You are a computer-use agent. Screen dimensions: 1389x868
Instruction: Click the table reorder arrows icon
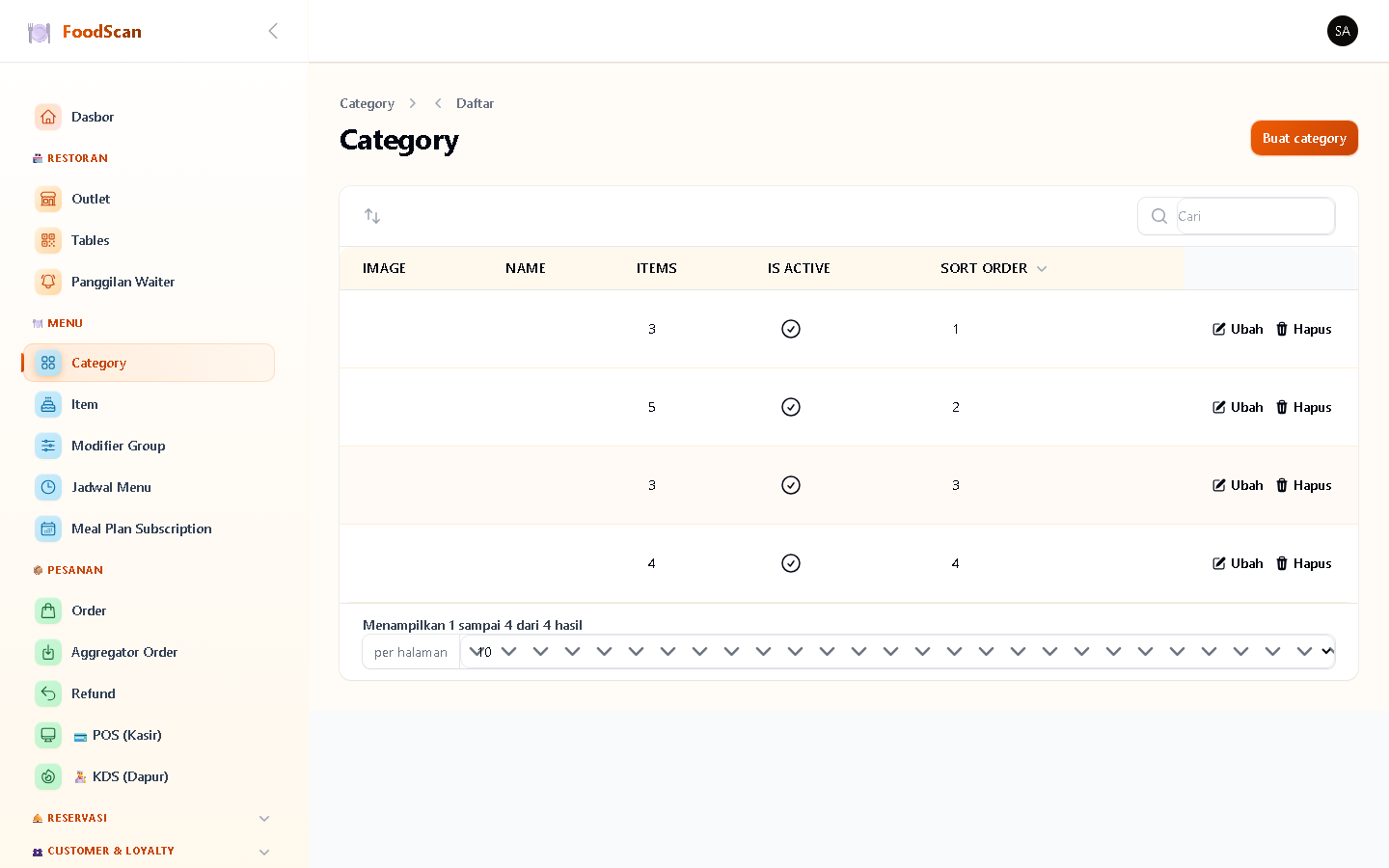coord(372,216)
